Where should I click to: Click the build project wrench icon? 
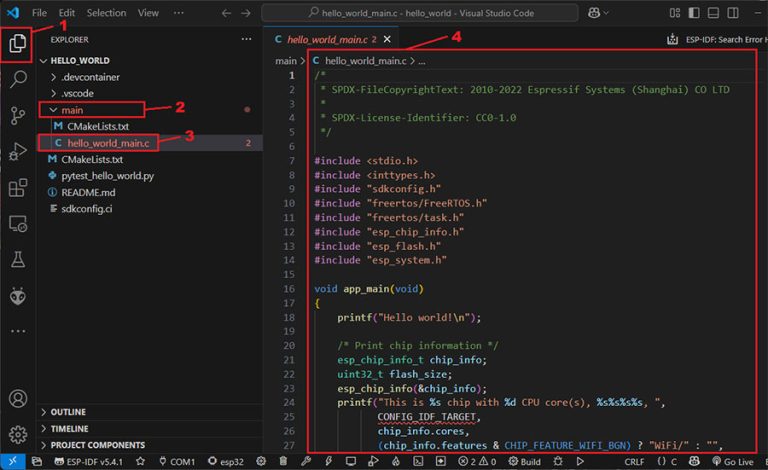tap(306, 461)
